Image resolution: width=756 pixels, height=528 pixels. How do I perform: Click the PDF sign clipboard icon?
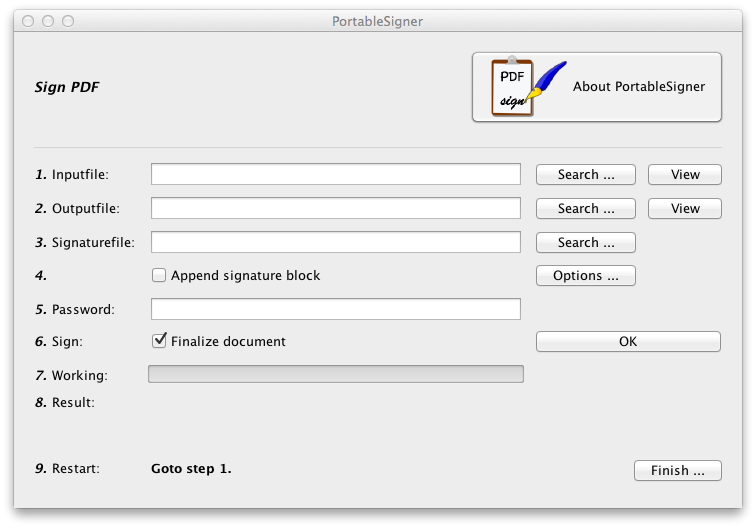pos(528,87)
